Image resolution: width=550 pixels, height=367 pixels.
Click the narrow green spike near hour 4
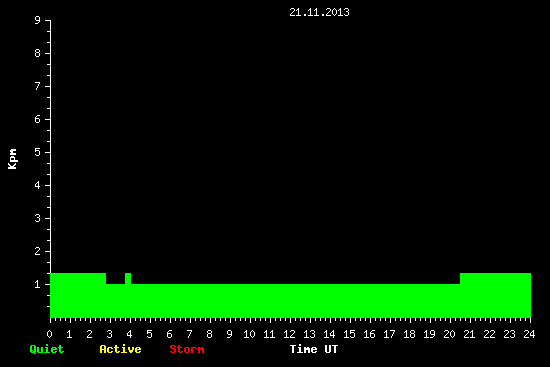128,279
